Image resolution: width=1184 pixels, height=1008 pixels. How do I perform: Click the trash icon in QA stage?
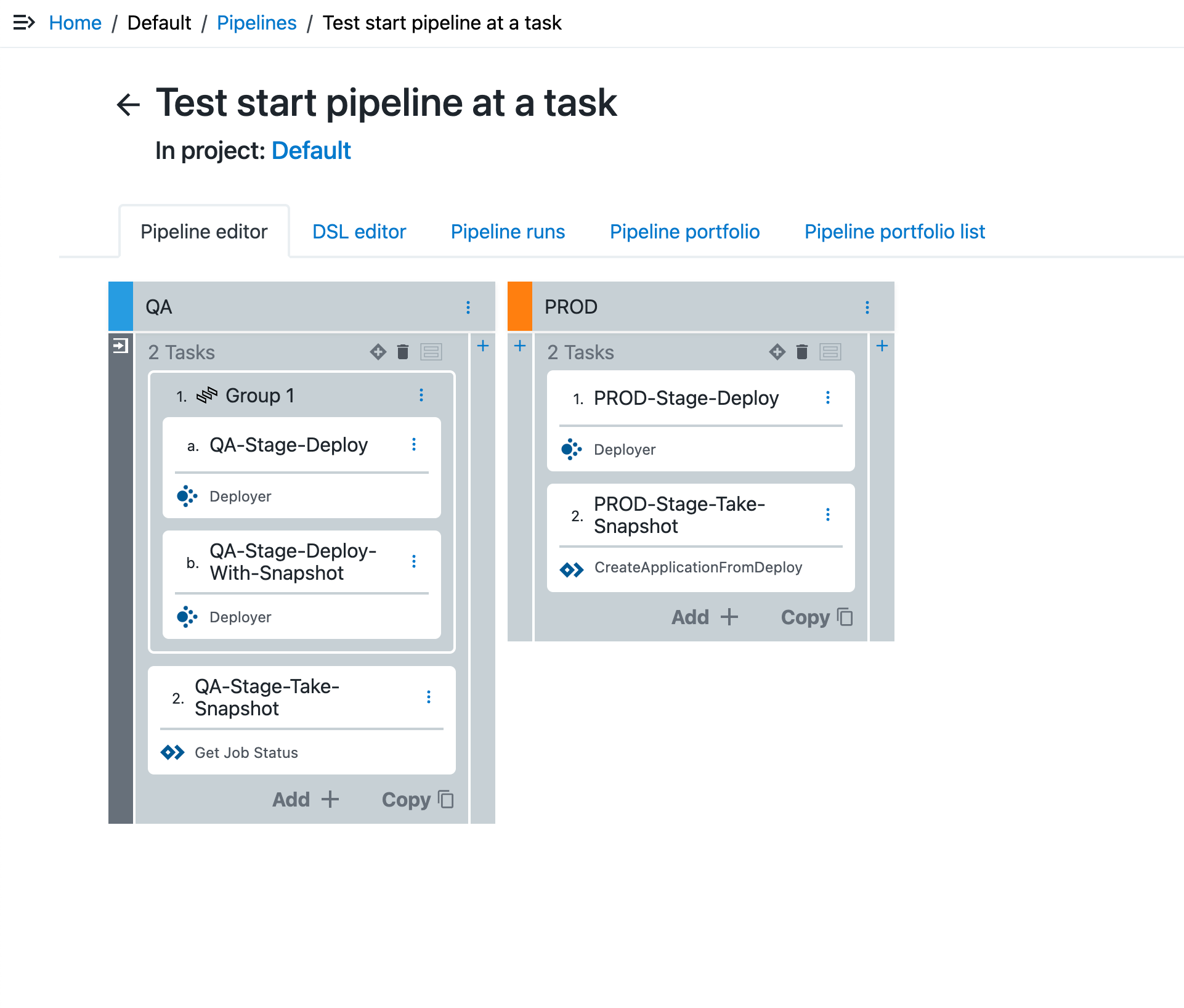coord(403,352)
